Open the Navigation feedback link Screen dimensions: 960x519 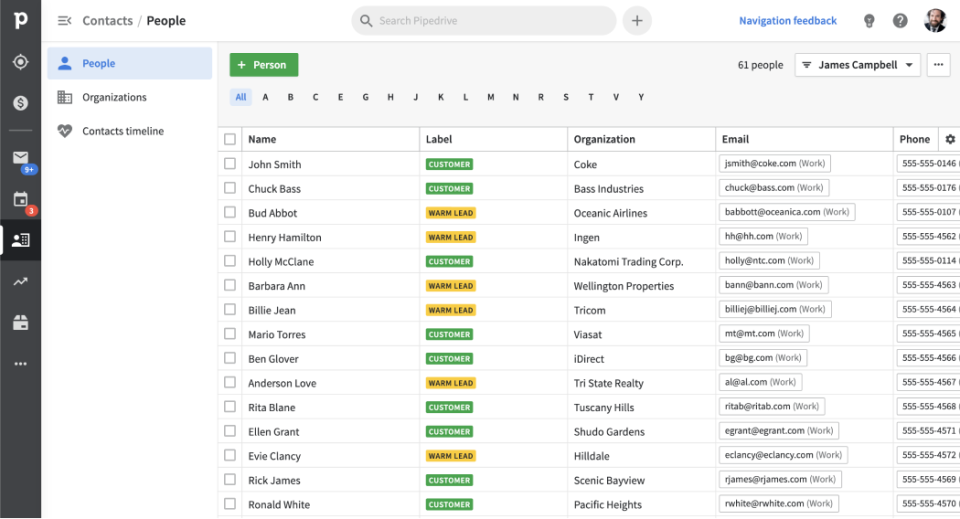(x=787, y=21)
